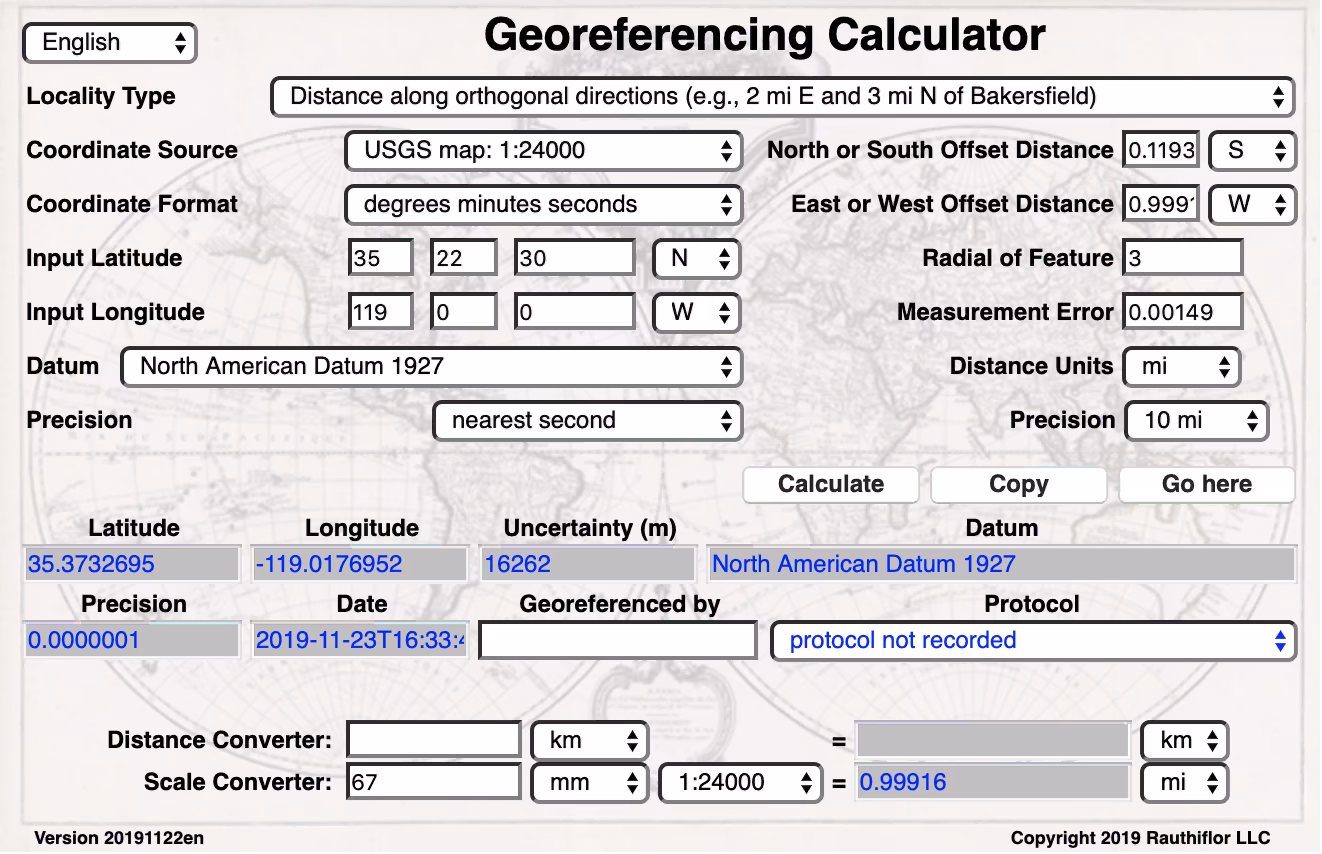Open the scale selector showing 1:24000
Image resolution: width=1322 pixels, height=854 pixels.
coord(740,782)
